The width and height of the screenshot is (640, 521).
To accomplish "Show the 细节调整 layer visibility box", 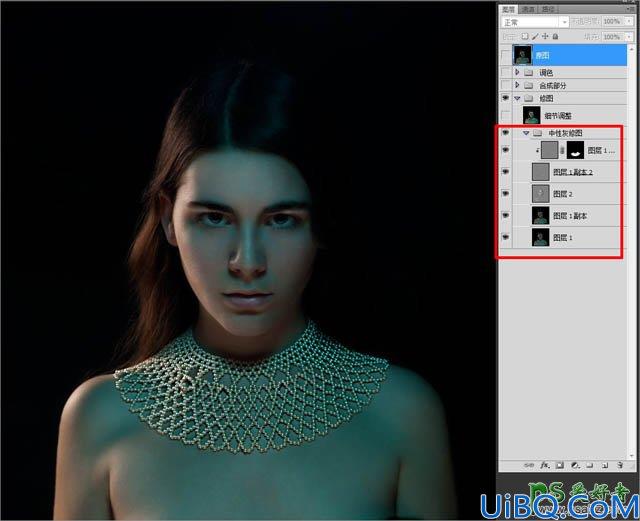I will pos(506,116).
